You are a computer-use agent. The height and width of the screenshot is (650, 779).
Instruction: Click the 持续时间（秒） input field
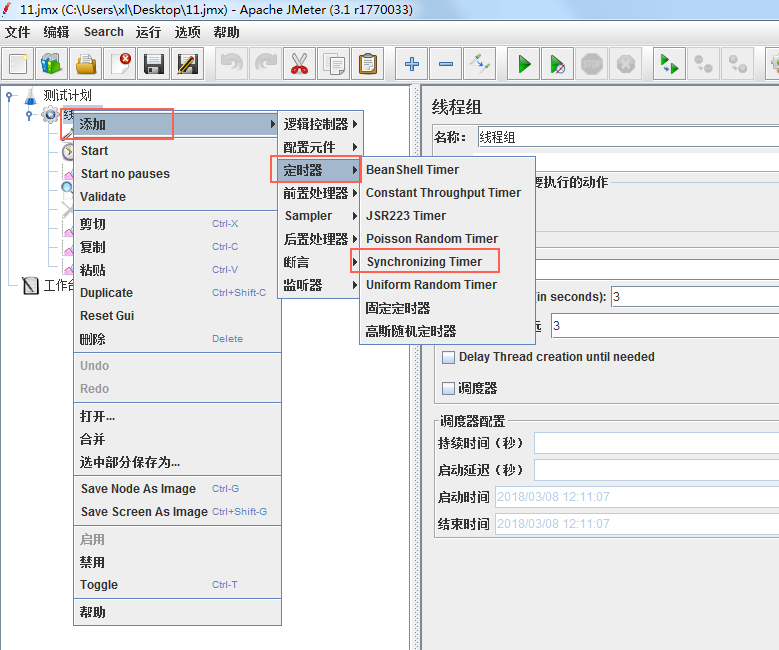(656, 443)
